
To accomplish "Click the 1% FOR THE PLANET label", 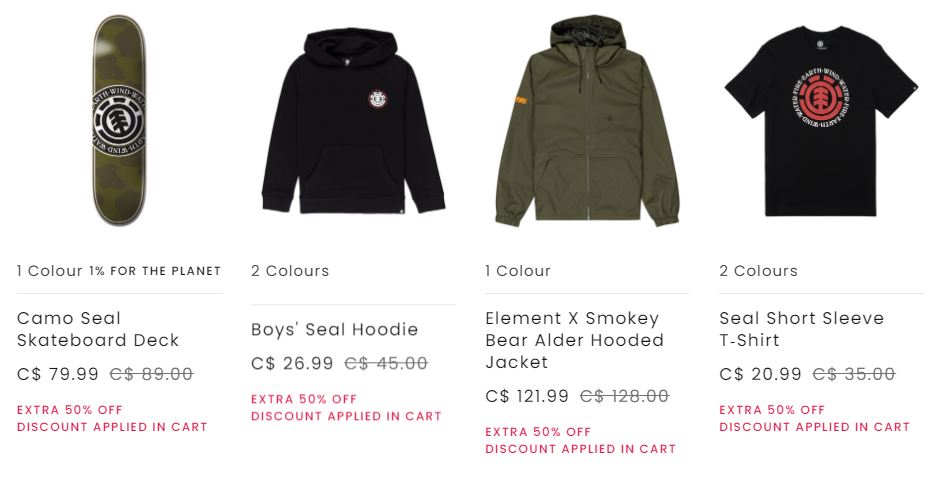I will tap(155, 271).
